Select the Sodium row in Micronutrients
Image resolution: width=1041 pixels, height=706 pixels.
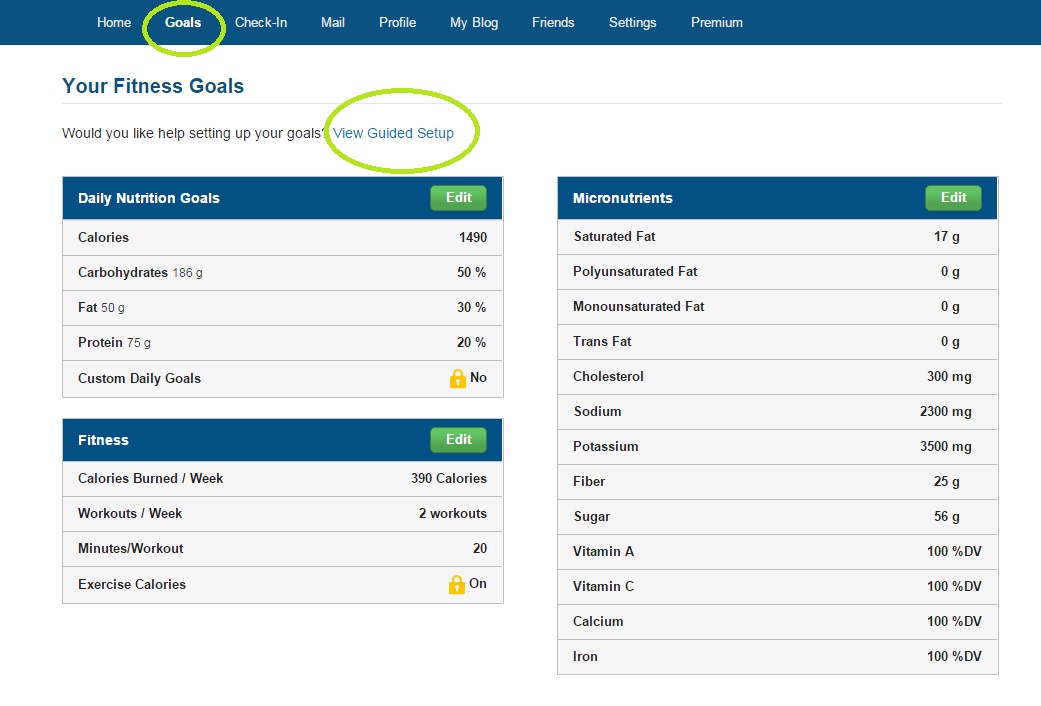[777, 412]
